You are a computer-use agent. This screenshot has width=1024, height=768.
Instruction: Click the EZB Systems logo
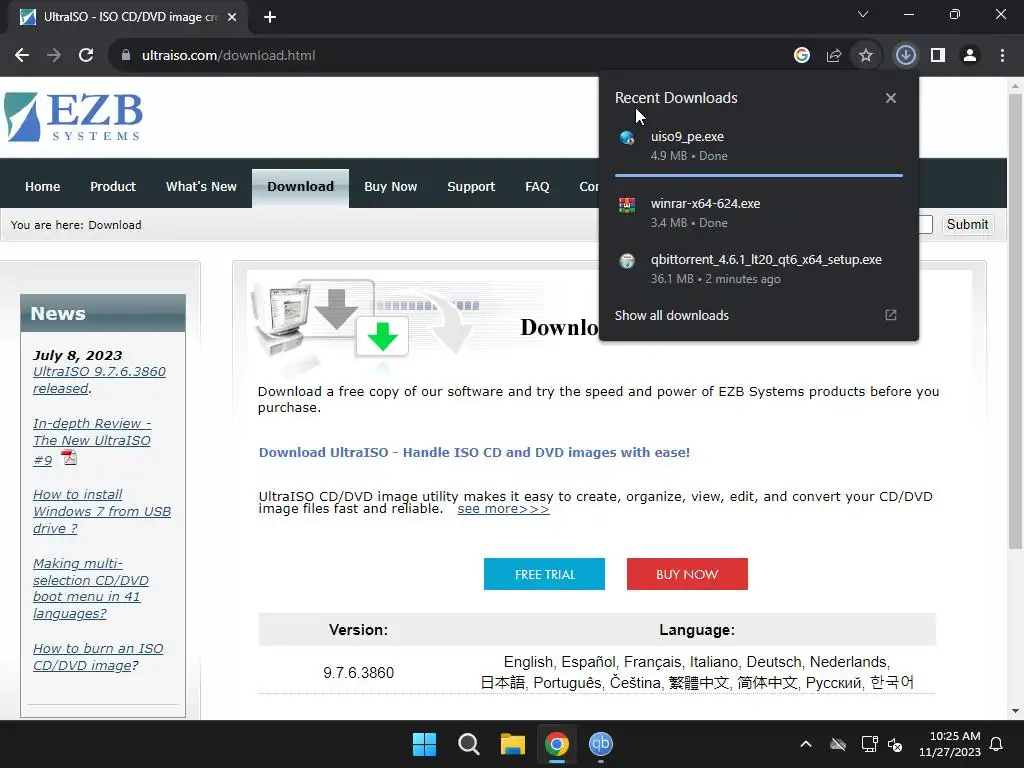[73, 117]
